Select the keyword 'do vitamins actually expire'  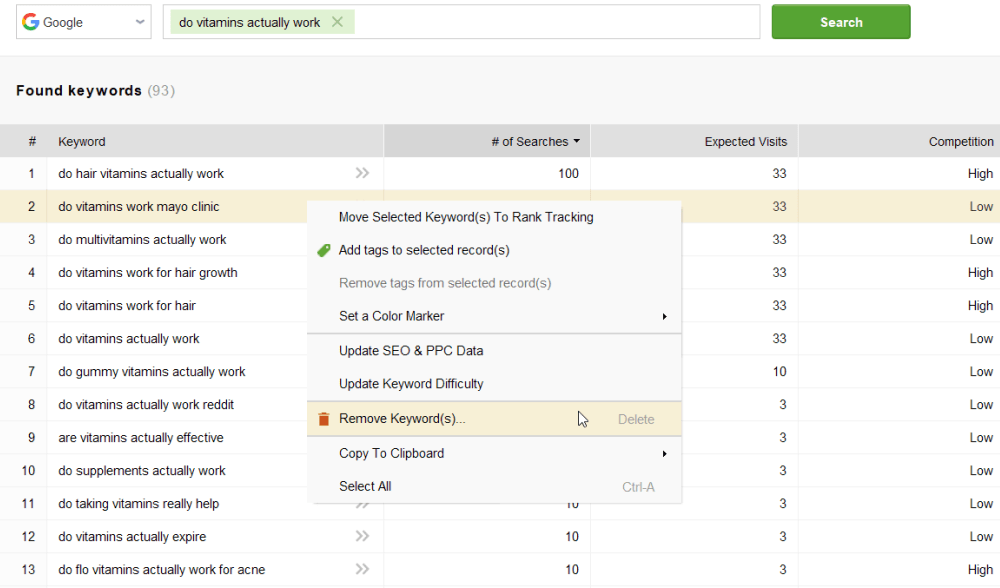(132, 537)
